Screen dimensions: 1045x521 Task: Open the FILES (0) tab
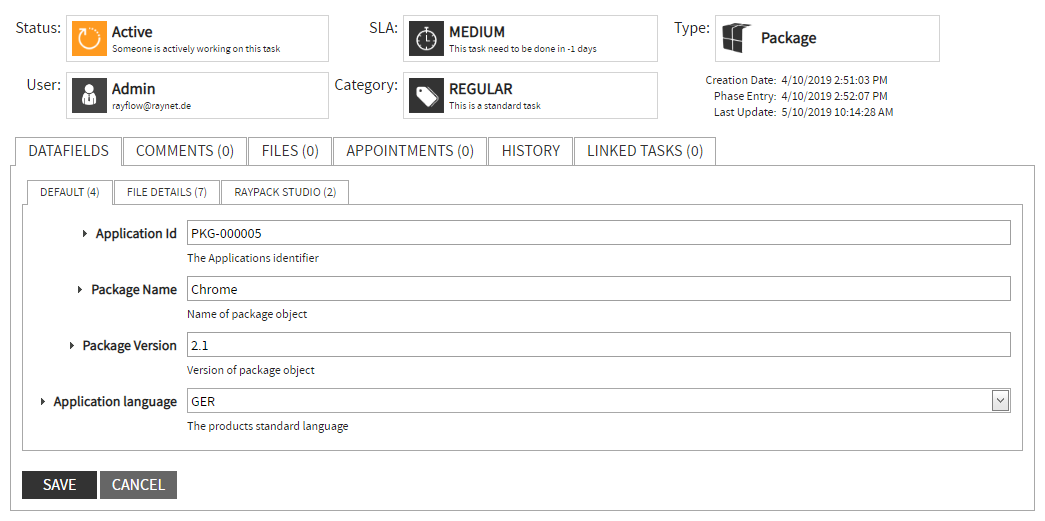[290, 151]
